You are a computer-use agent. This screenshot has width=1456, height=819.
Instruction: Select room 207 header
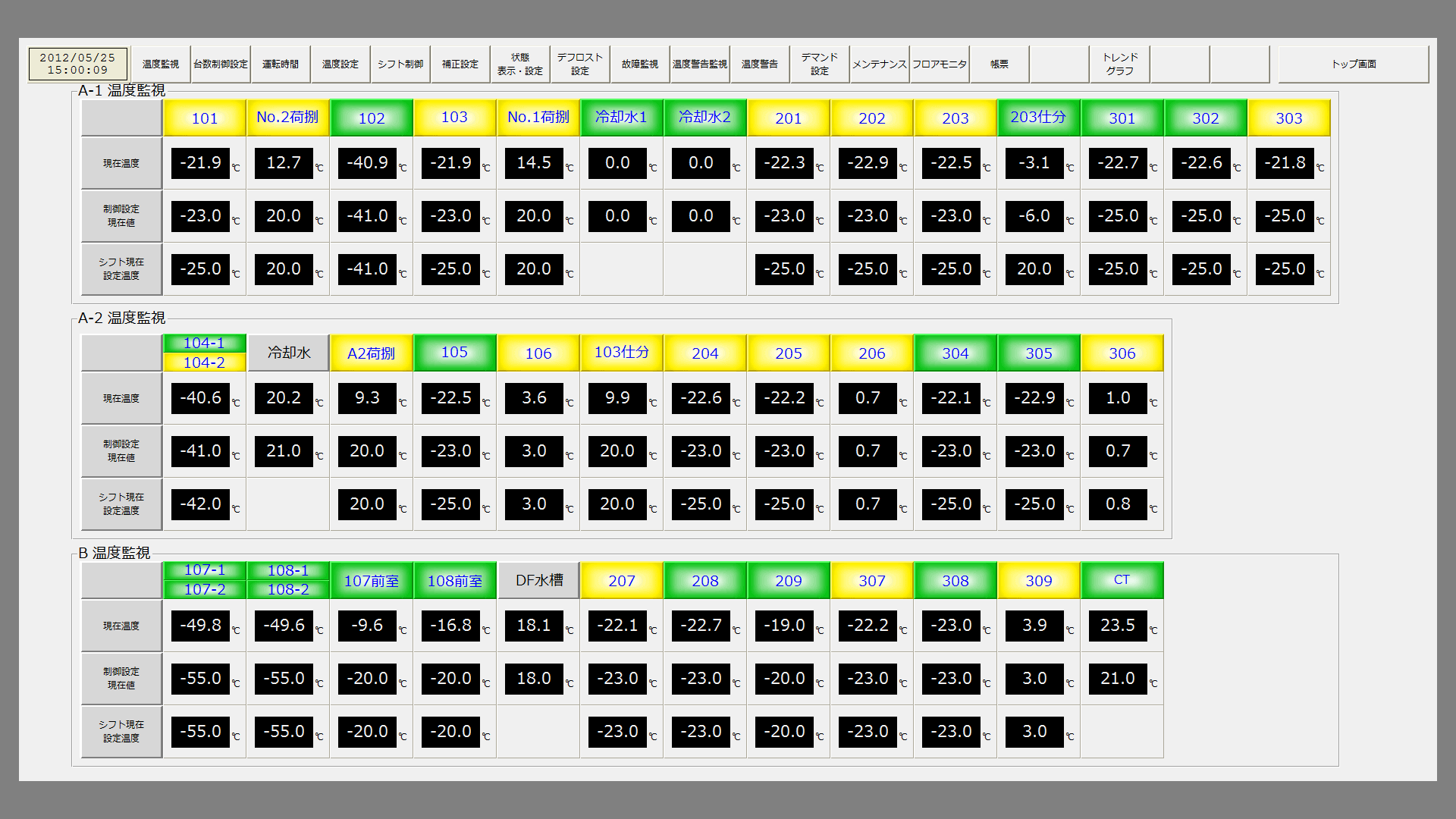click(x=622, y=580)
